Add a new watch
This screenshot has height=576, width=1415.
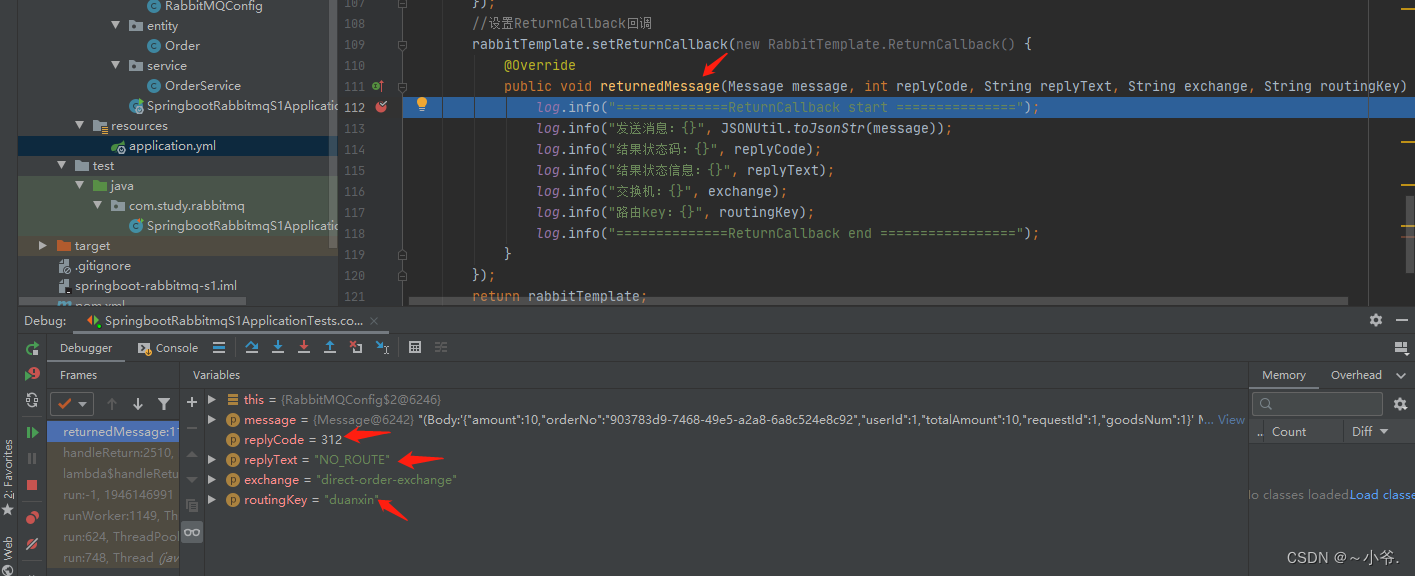click(x=192, y=402)
